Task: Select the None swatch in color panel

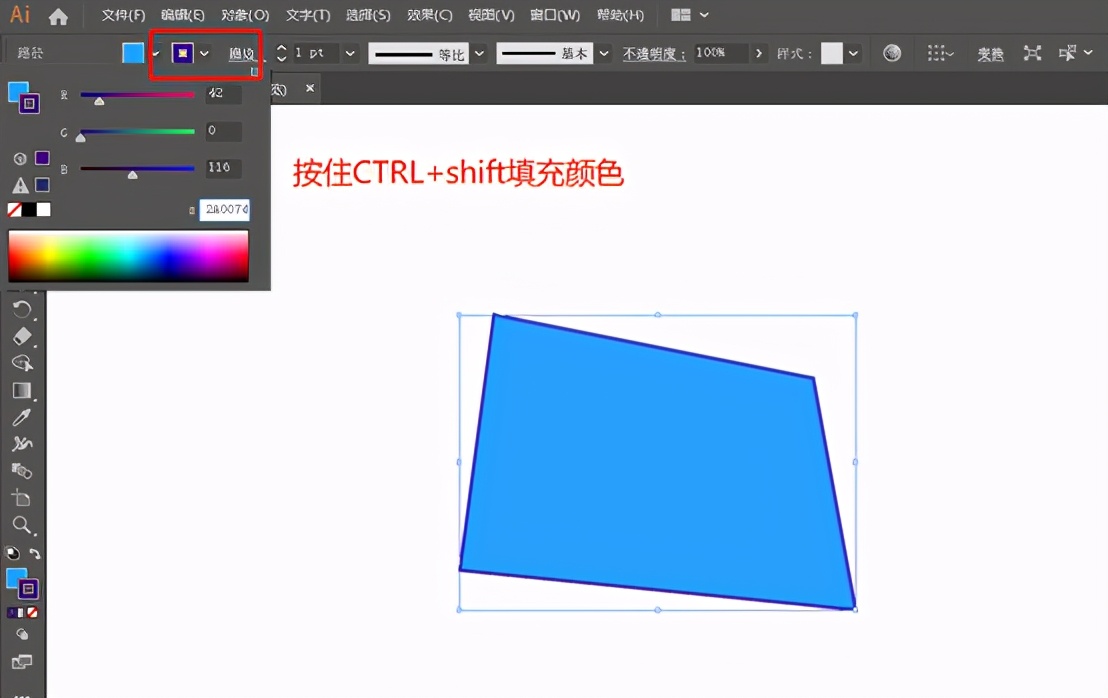Action: [x=14, y=210]
